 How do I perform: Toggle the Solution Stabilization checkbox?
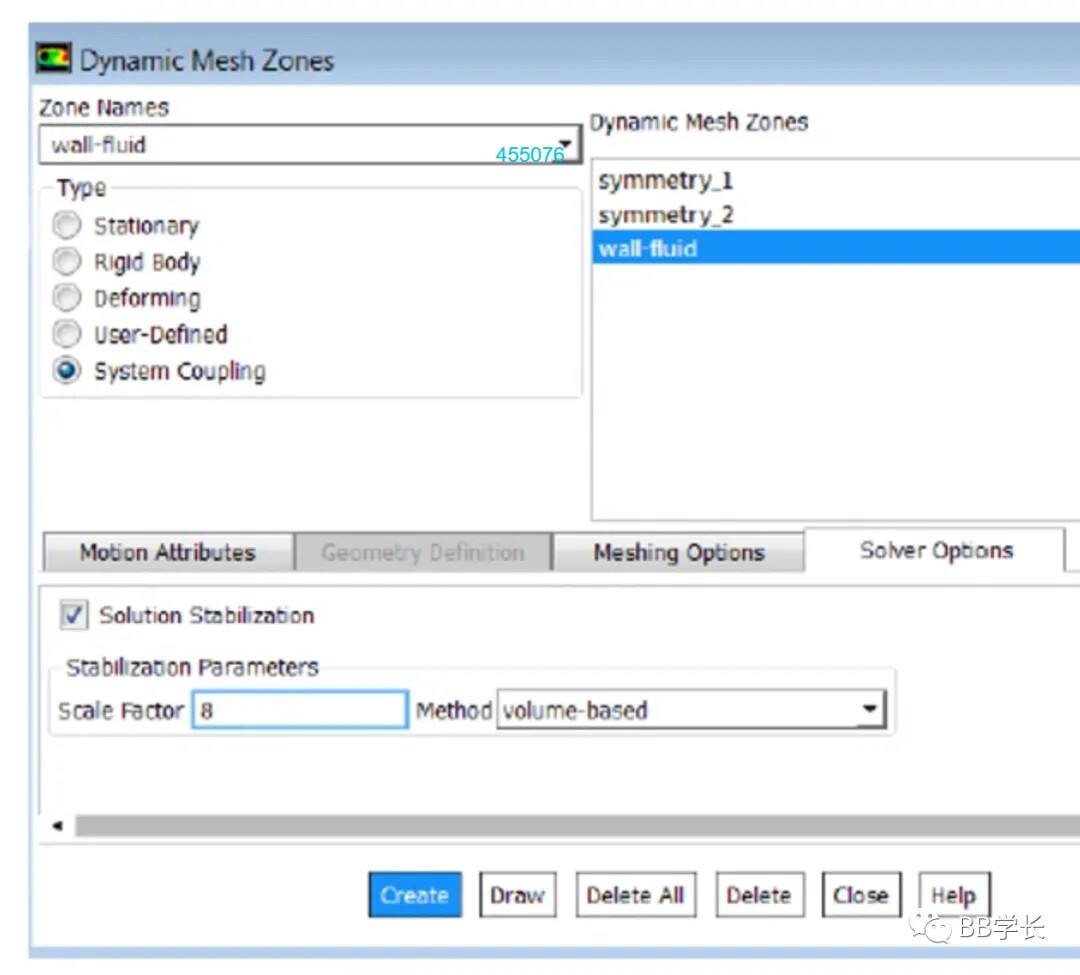pyautogui.click(x=74, y=615)
